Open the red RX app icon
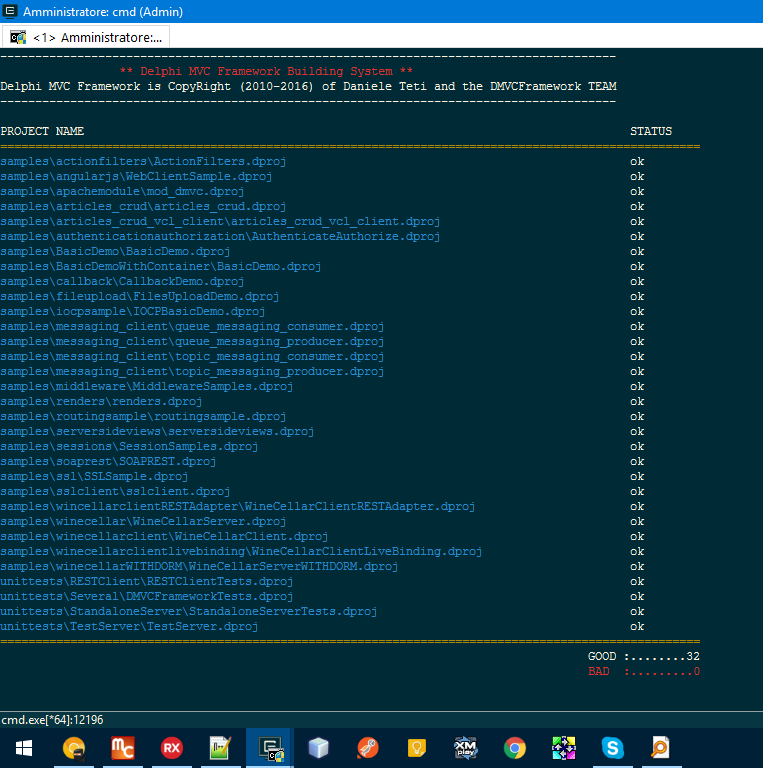This screenshot has width=763, height=768. tap(171, 748)
